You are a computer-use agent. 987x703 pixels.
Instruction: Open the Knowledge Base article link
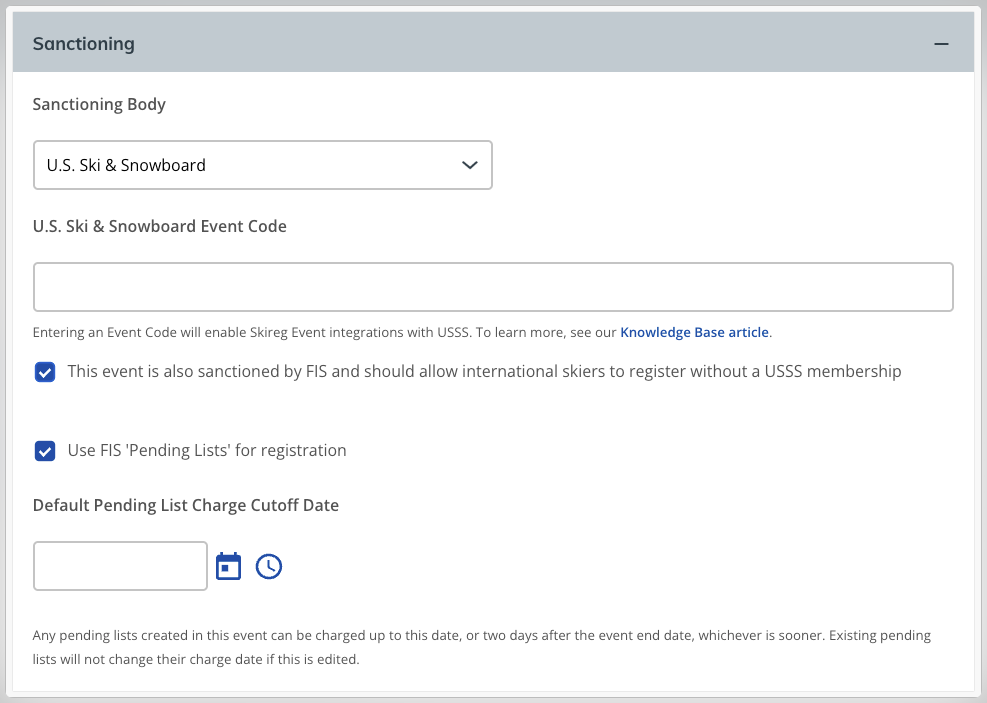tap(694, 332)
